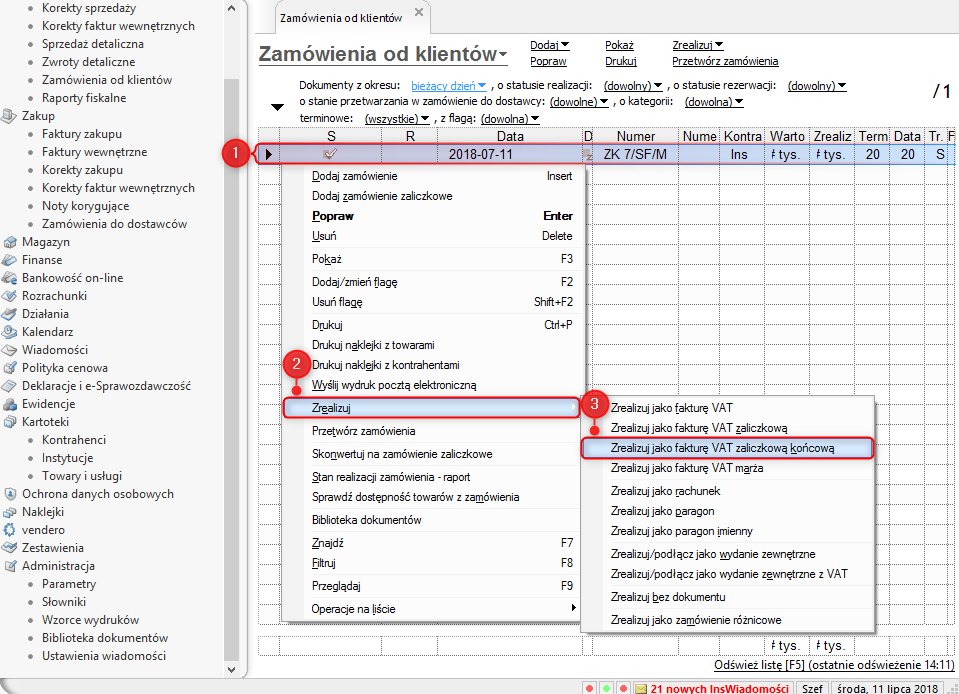Choose Zrealizuj jako zamówienie różnicowe
Image resolution: width=959 pixels, height=694 pixels.
(x=727, y=620)
